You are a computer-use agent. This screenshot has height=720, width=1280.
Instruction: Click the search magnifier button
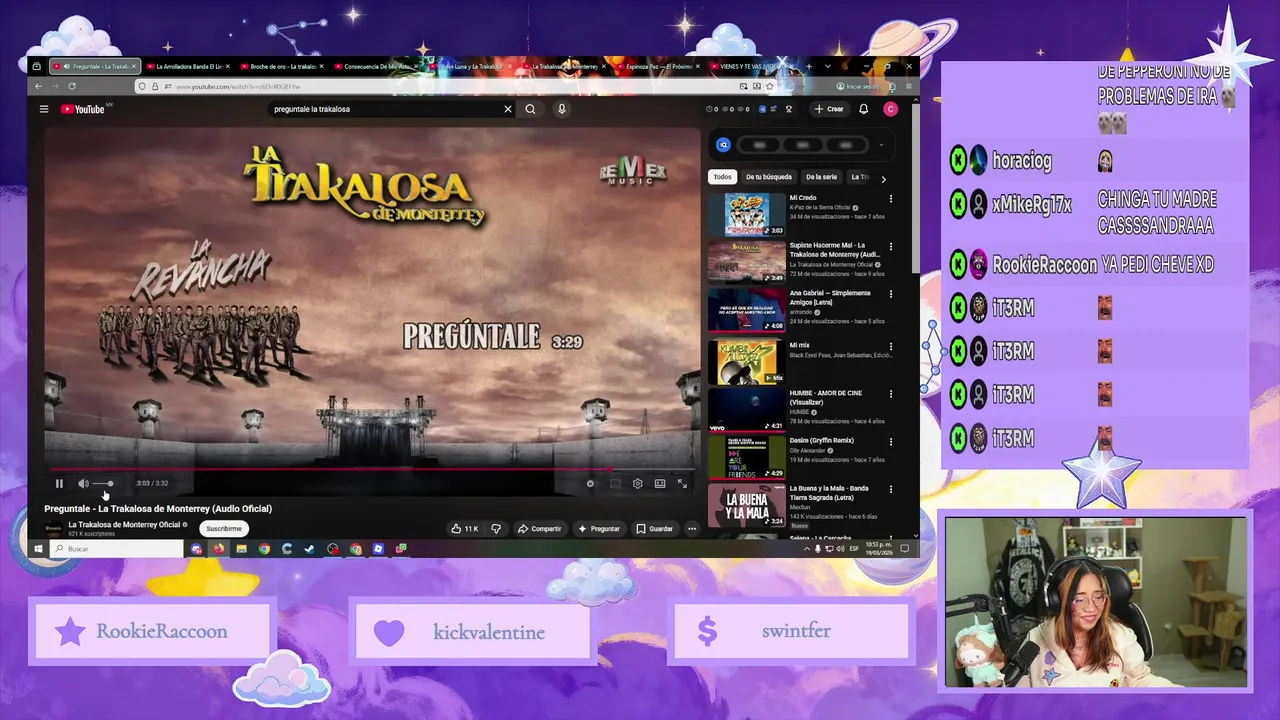531,109
